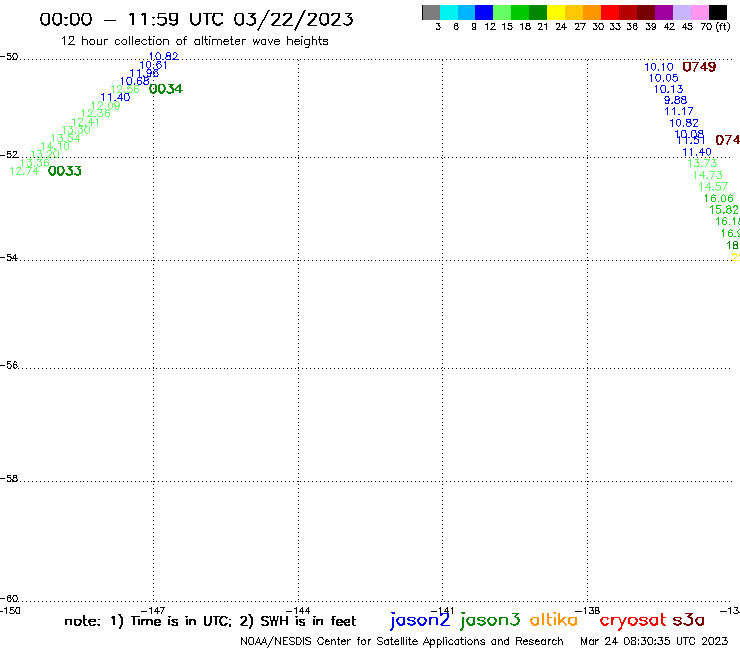Click the longitude axis label -141
The width and height of the screenshot is (740, 650).
click(x=442, y=611)
